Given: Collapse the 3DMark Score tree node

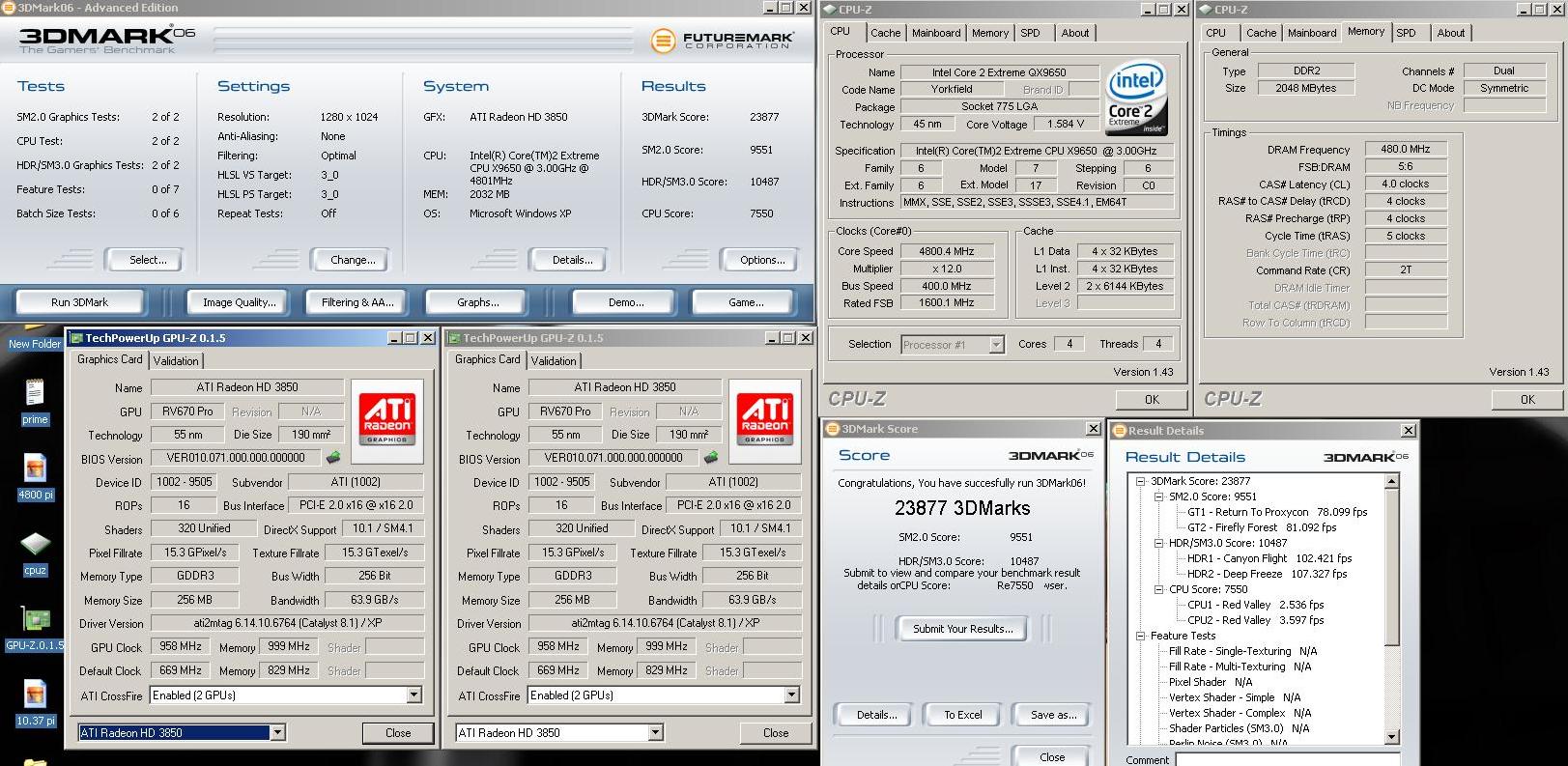Looking at the screenshot, I should 1140,481.
